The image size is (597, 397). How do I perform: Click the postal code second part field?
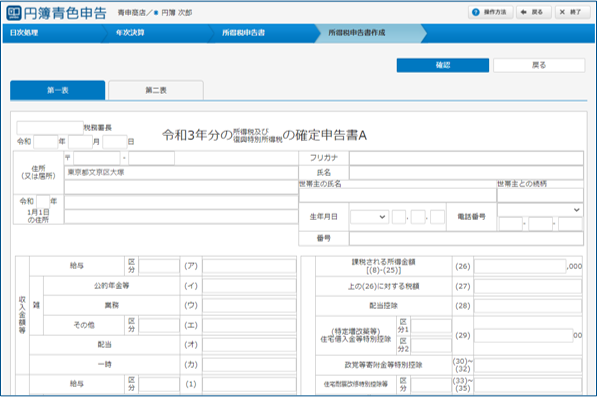pos(152,158)
